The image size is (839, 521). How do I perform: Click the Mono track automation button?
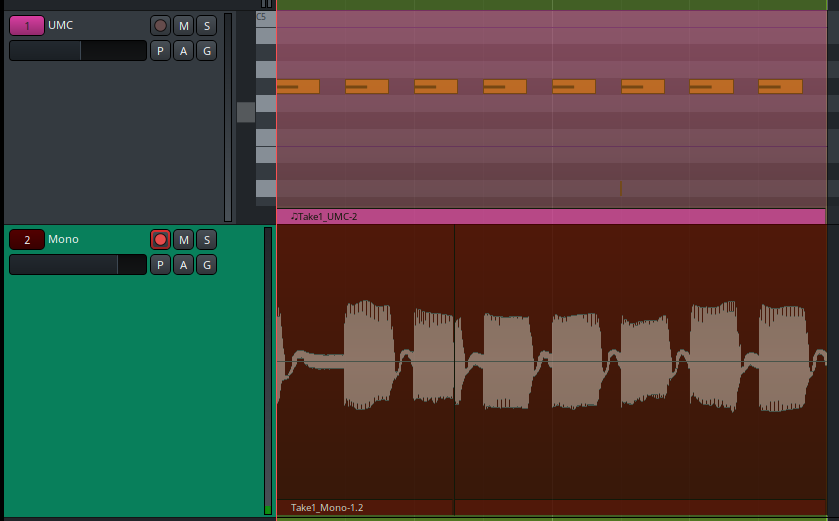183,264
